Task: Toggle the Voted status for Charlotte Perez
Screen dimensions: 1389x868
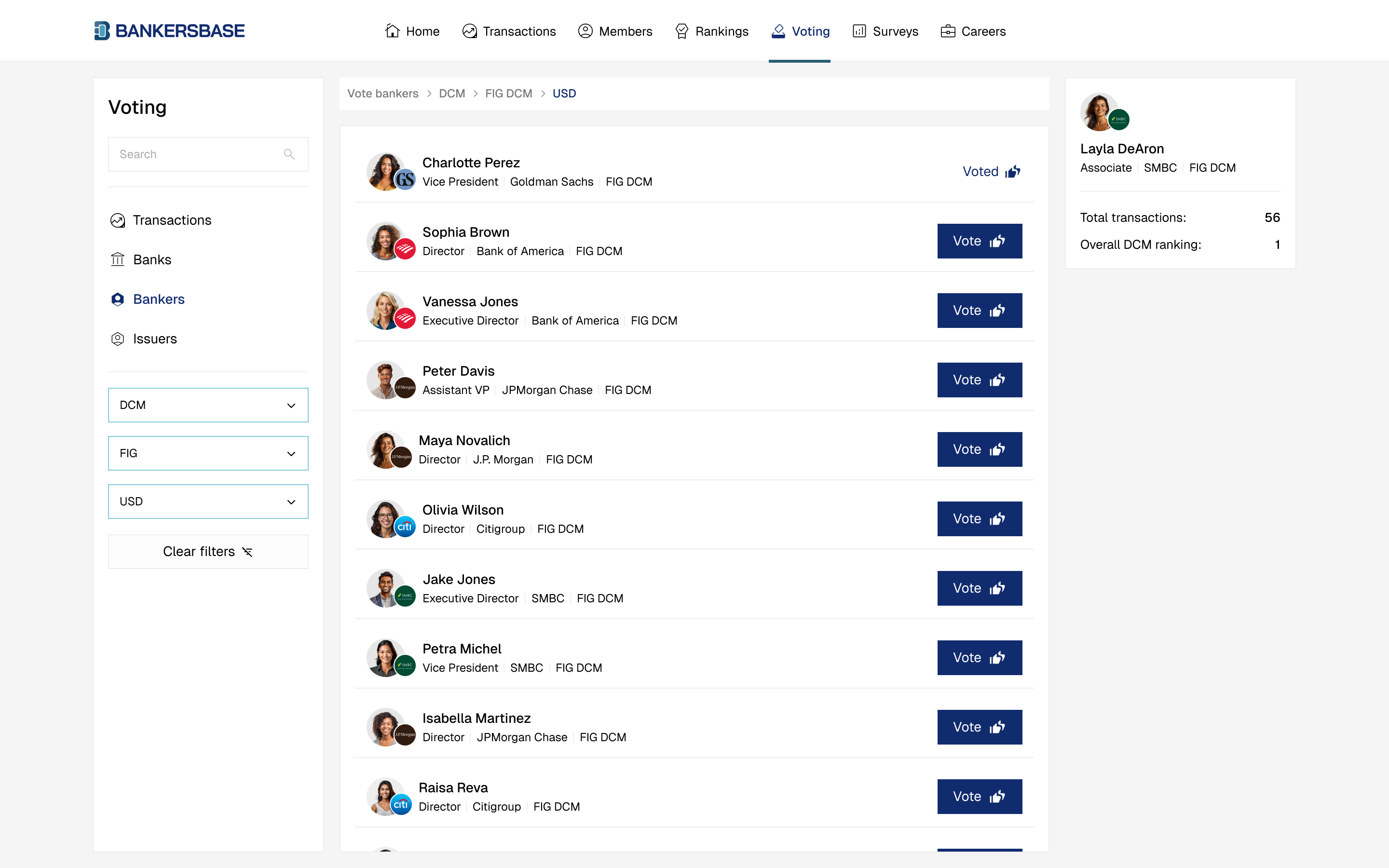Action: [991, 172]
